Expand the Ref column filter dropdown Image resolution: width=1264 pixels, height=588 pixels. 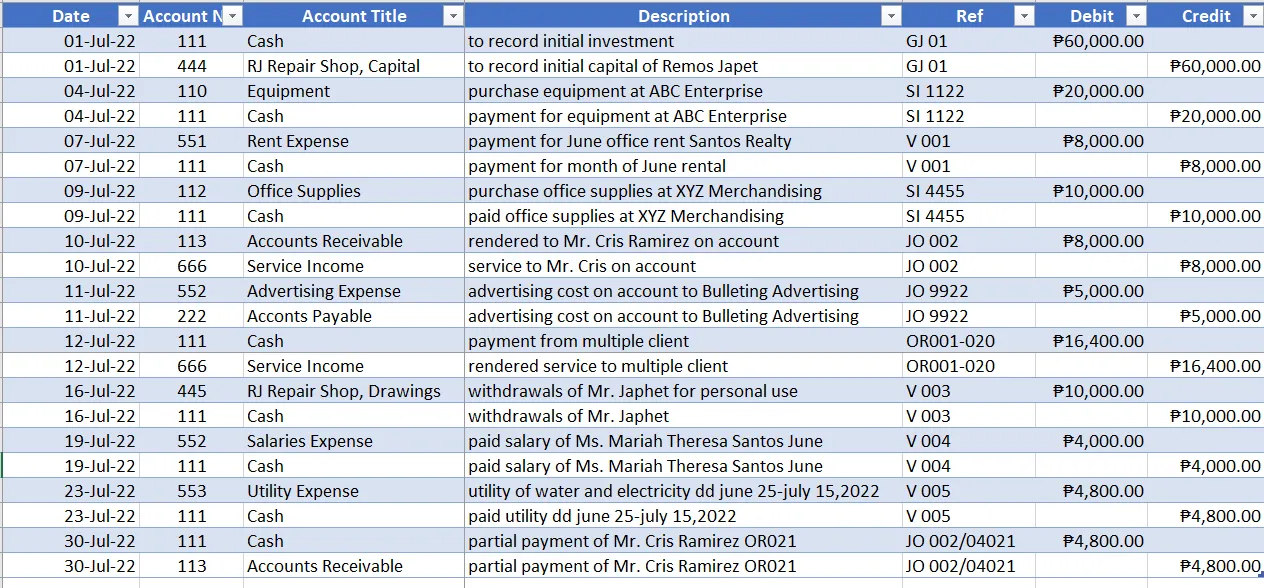(1024, 16)
